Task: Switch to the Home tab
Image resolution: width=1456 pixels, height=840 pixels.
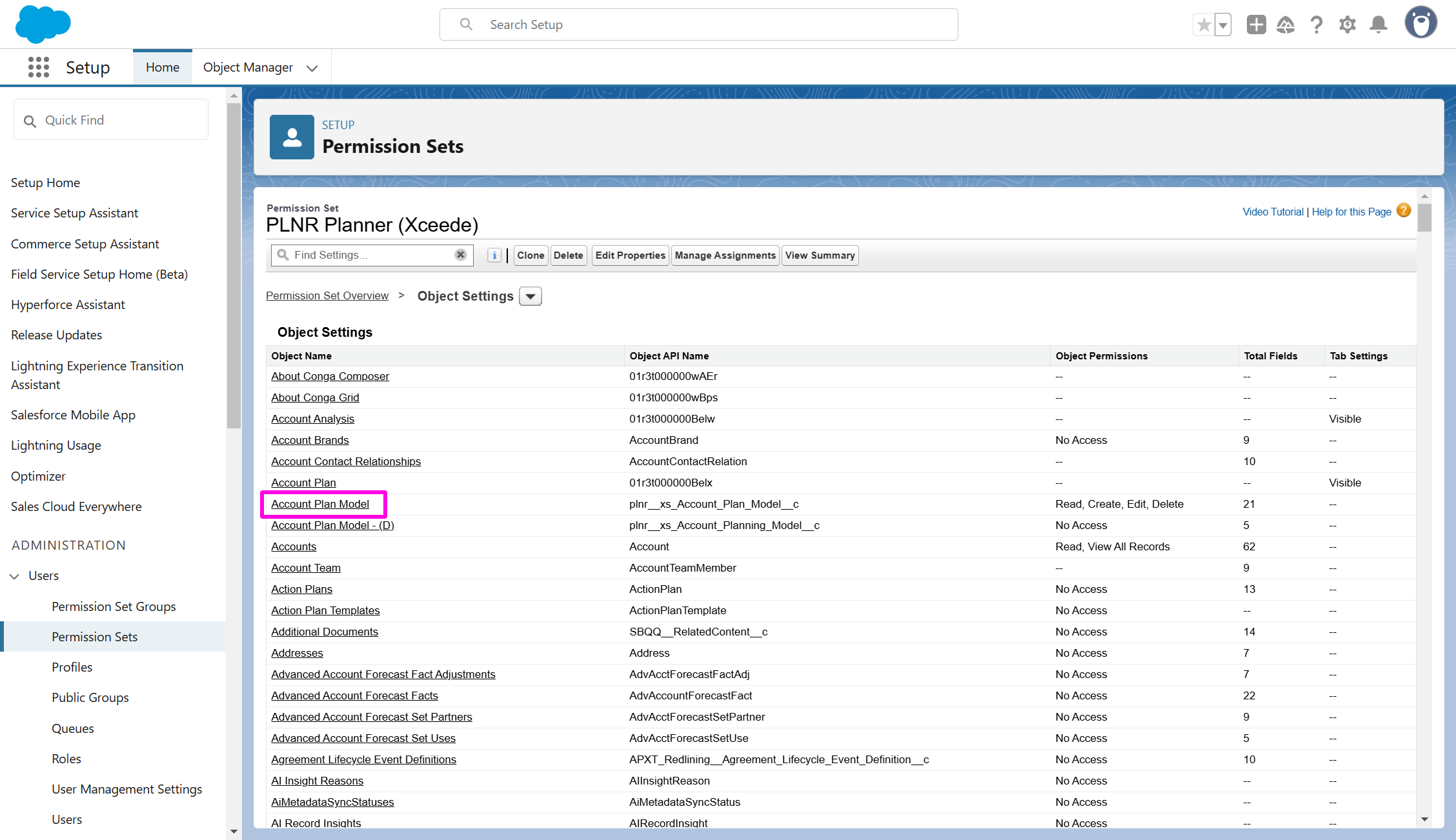Action: [163, 67]
